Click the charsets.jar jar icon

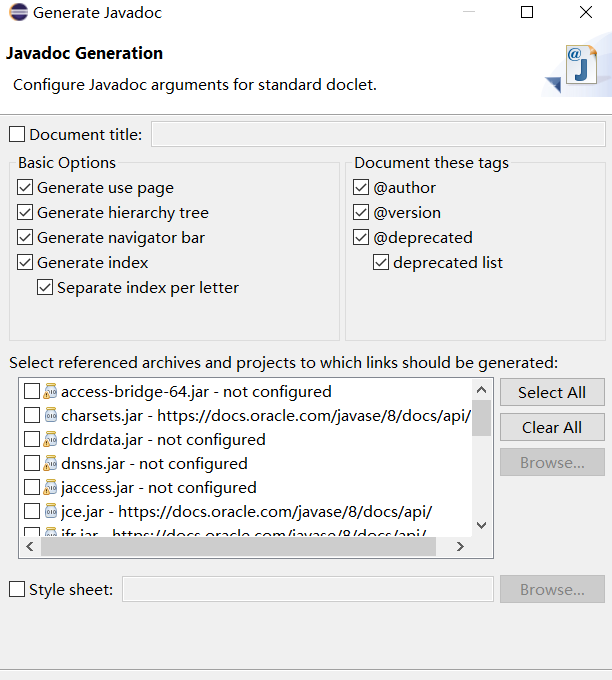51,416
